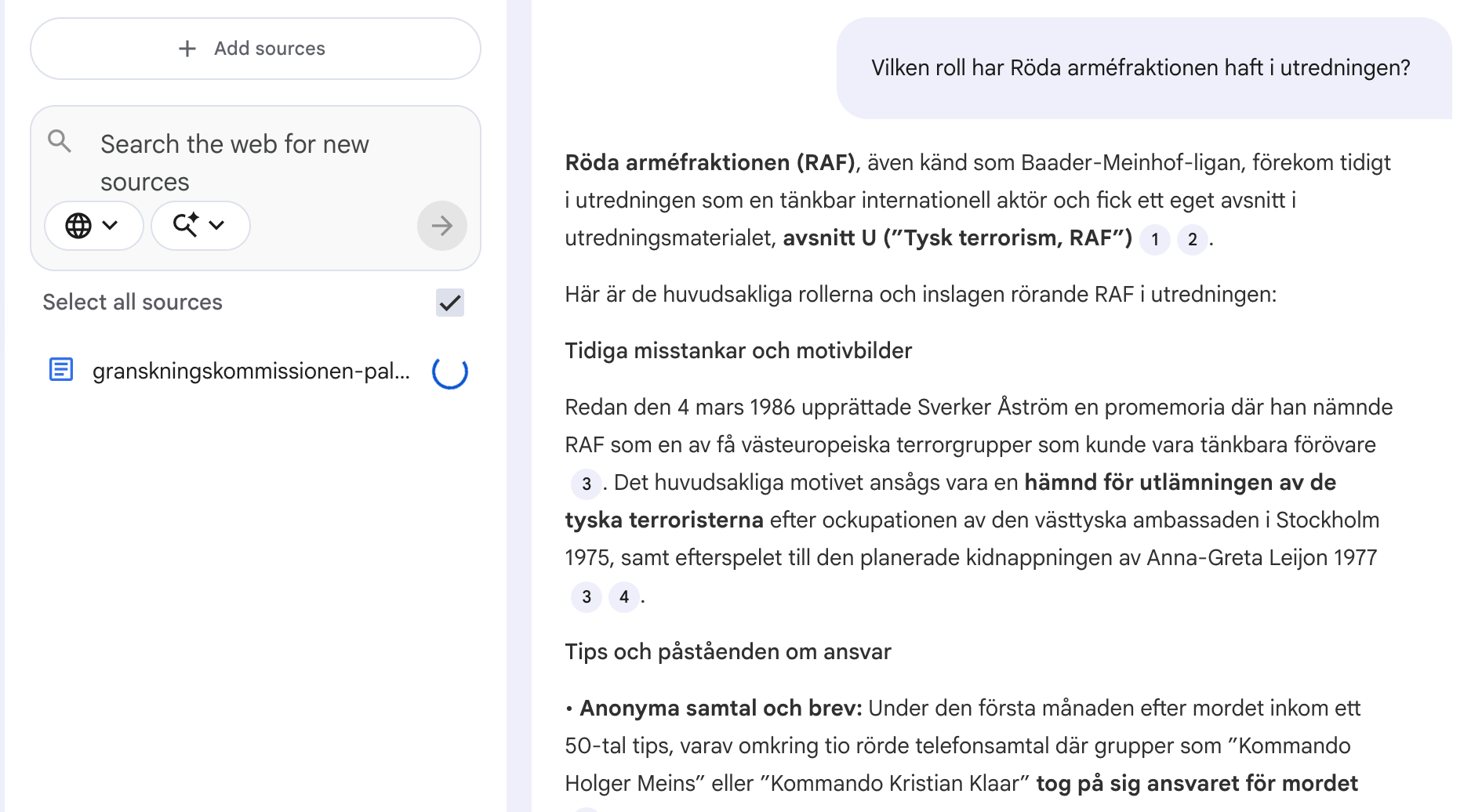Click the 'Tidiga misstankar och motivbilder' heading
This screenshot has width=1482, height=812.
point(738,350)
